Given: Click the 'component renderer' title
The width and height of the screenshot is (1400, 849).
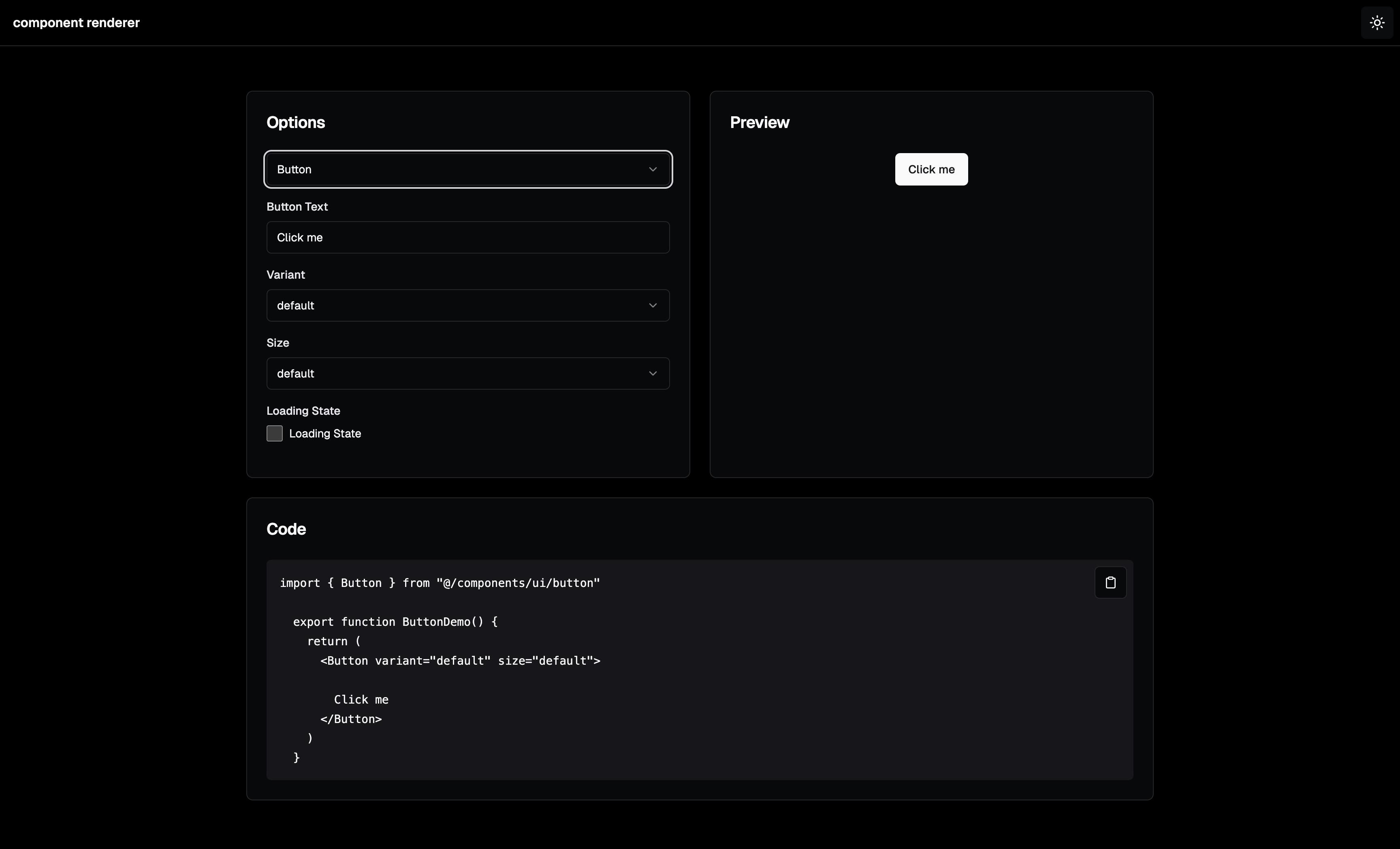Looking at the screenshot, I should click(76, 23).
